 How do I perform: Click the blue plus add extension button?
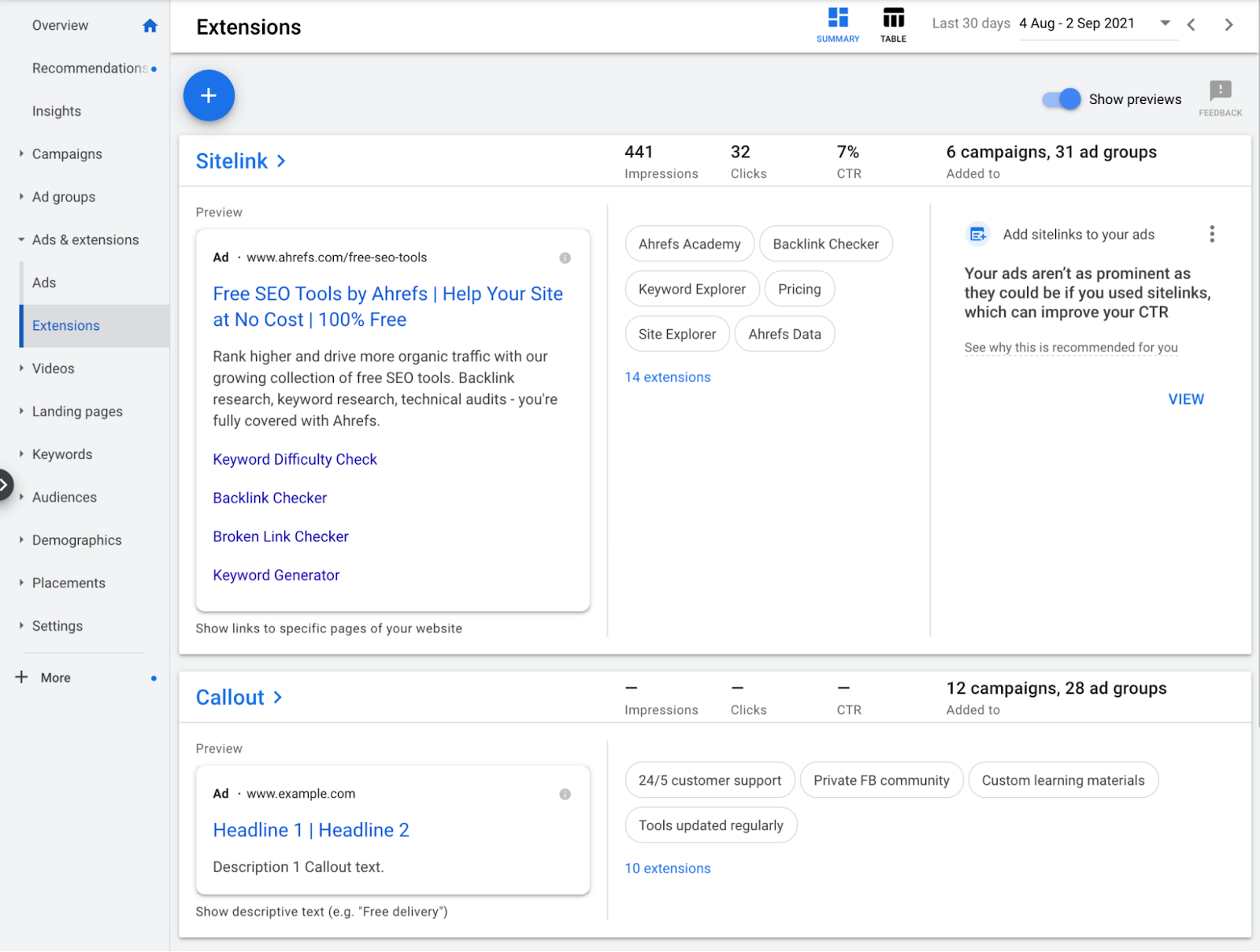(x=209, y=96)
